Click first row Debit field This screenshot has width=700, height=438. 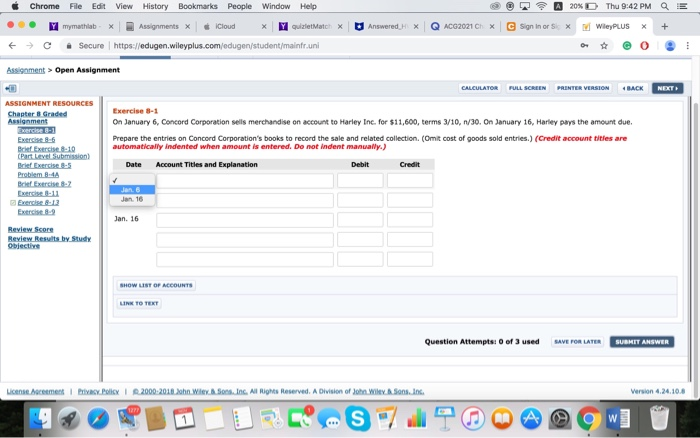tap(360, 181)
